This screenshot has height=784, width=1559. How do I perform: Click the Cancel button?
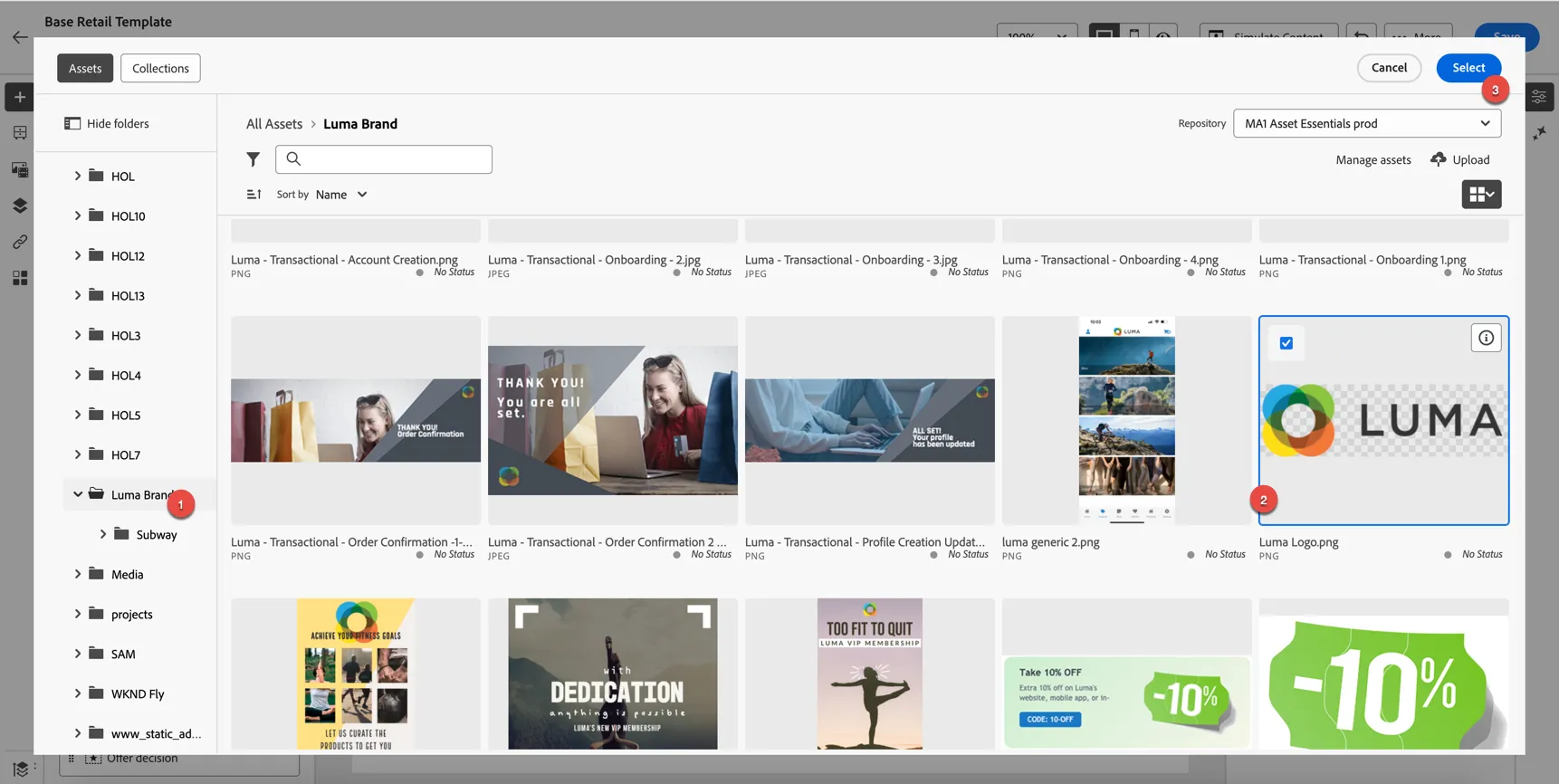(1389, 68)
